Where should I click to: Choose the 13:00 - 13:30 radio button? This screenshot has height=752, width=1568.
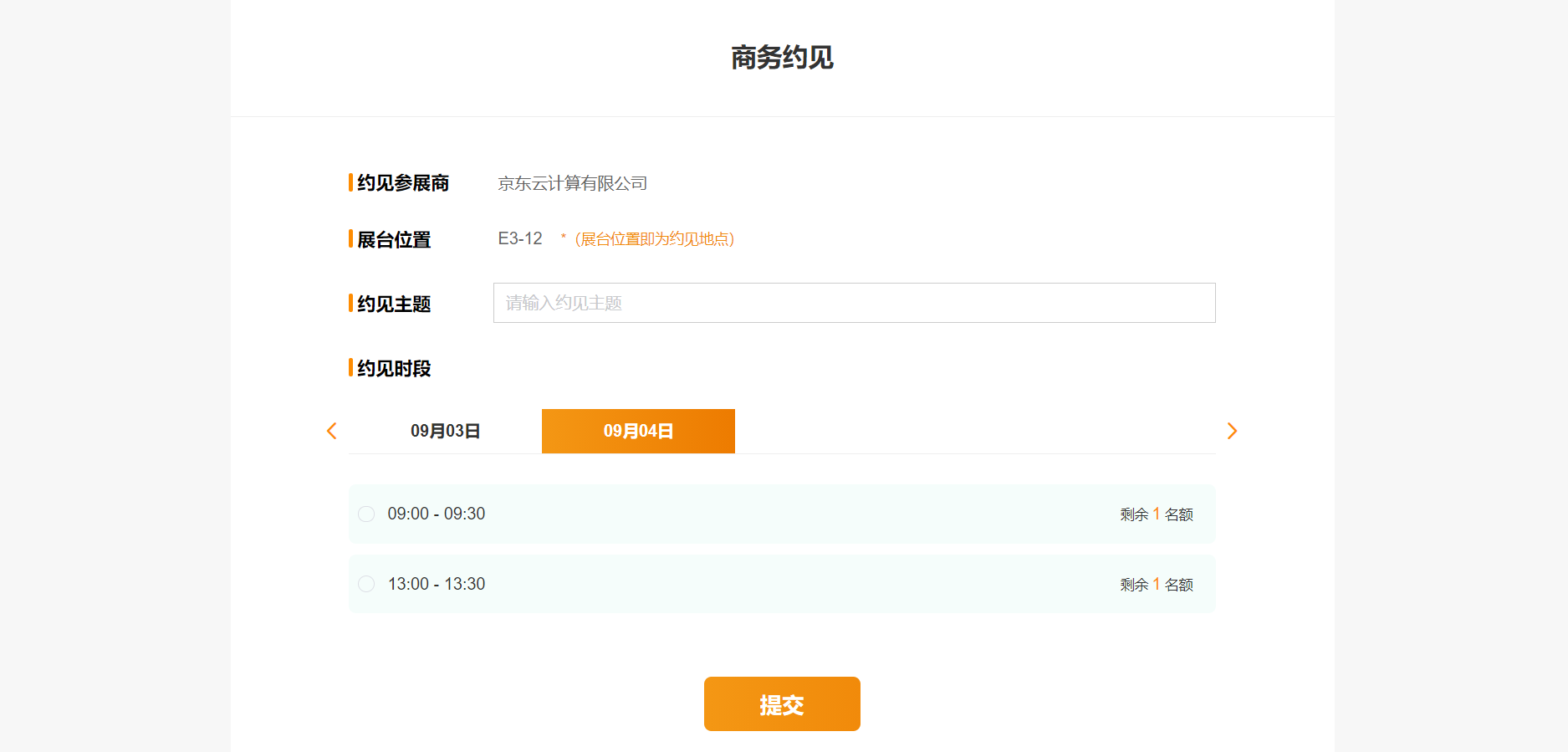coord(366,584)
